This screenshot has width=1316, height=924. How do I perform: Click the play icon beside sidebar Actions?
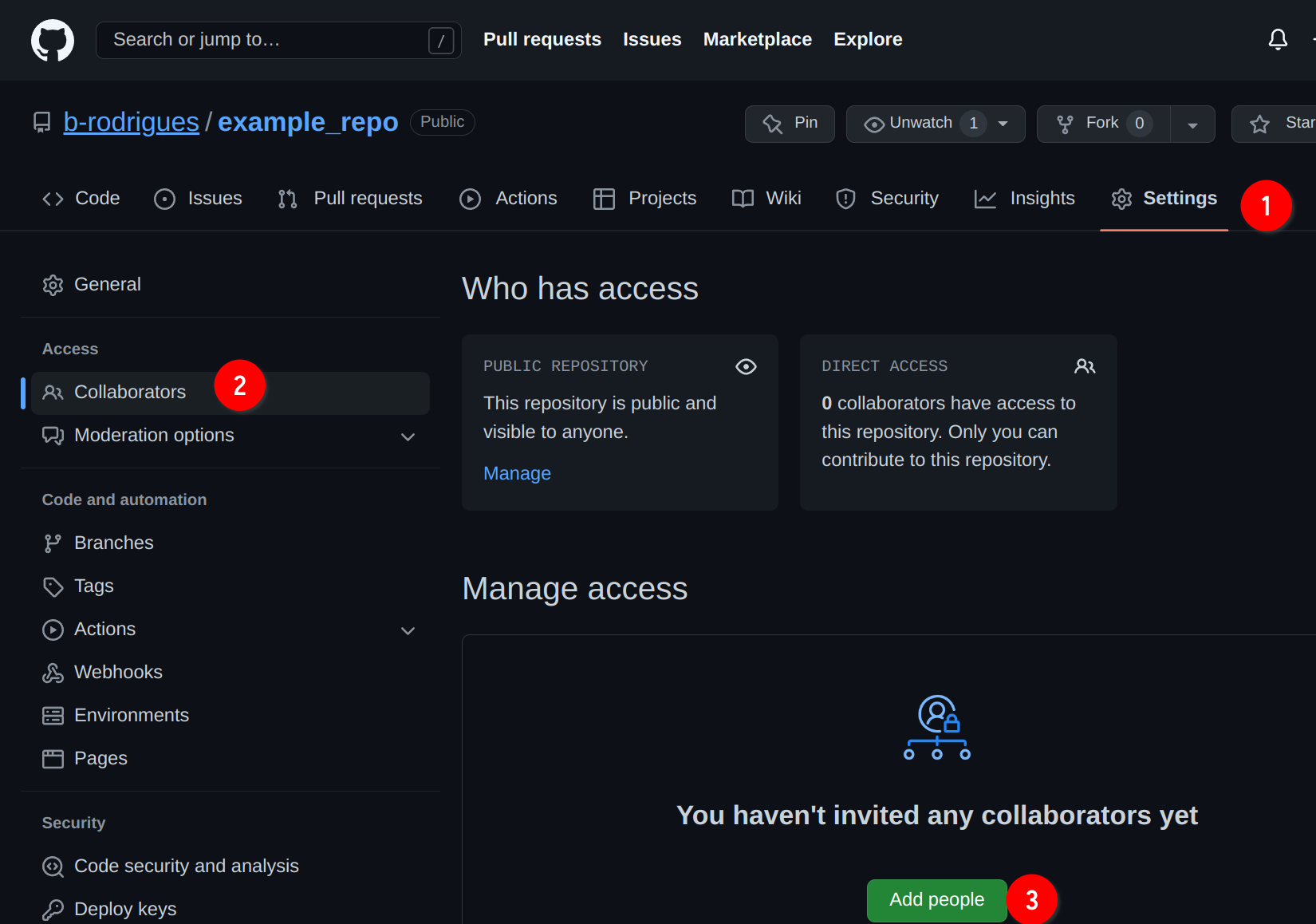[x=53, y=630]
